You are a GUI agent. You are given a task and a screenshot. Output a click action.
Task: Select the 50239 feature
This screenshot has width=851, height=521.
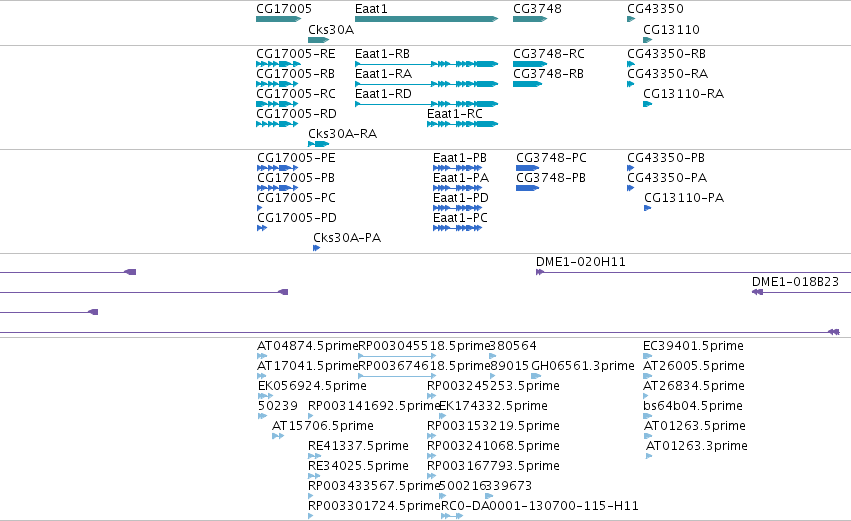(x=263, y=416)
